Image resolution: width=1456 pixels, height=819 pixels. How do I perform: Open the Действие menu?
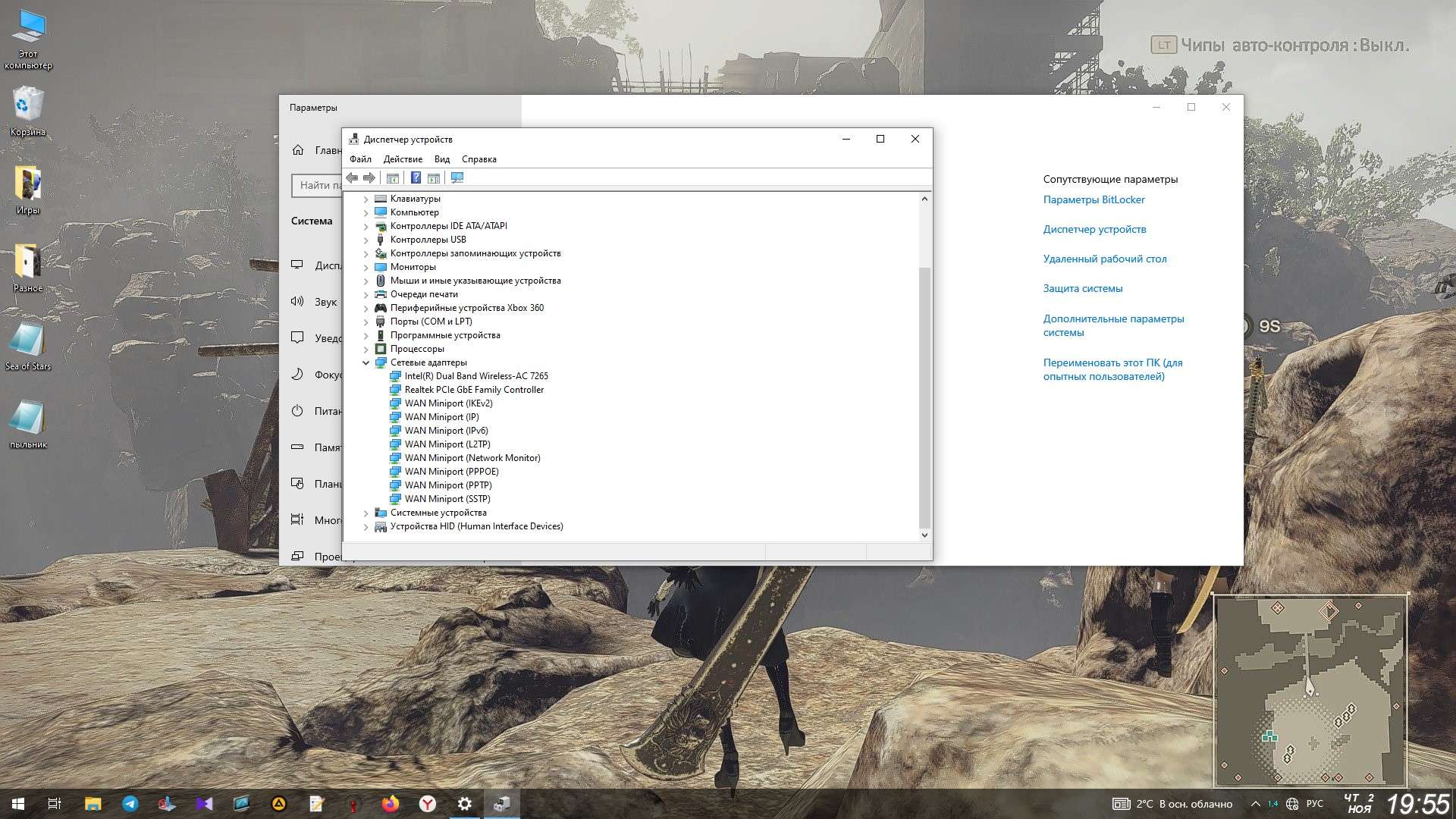point(403,159)
